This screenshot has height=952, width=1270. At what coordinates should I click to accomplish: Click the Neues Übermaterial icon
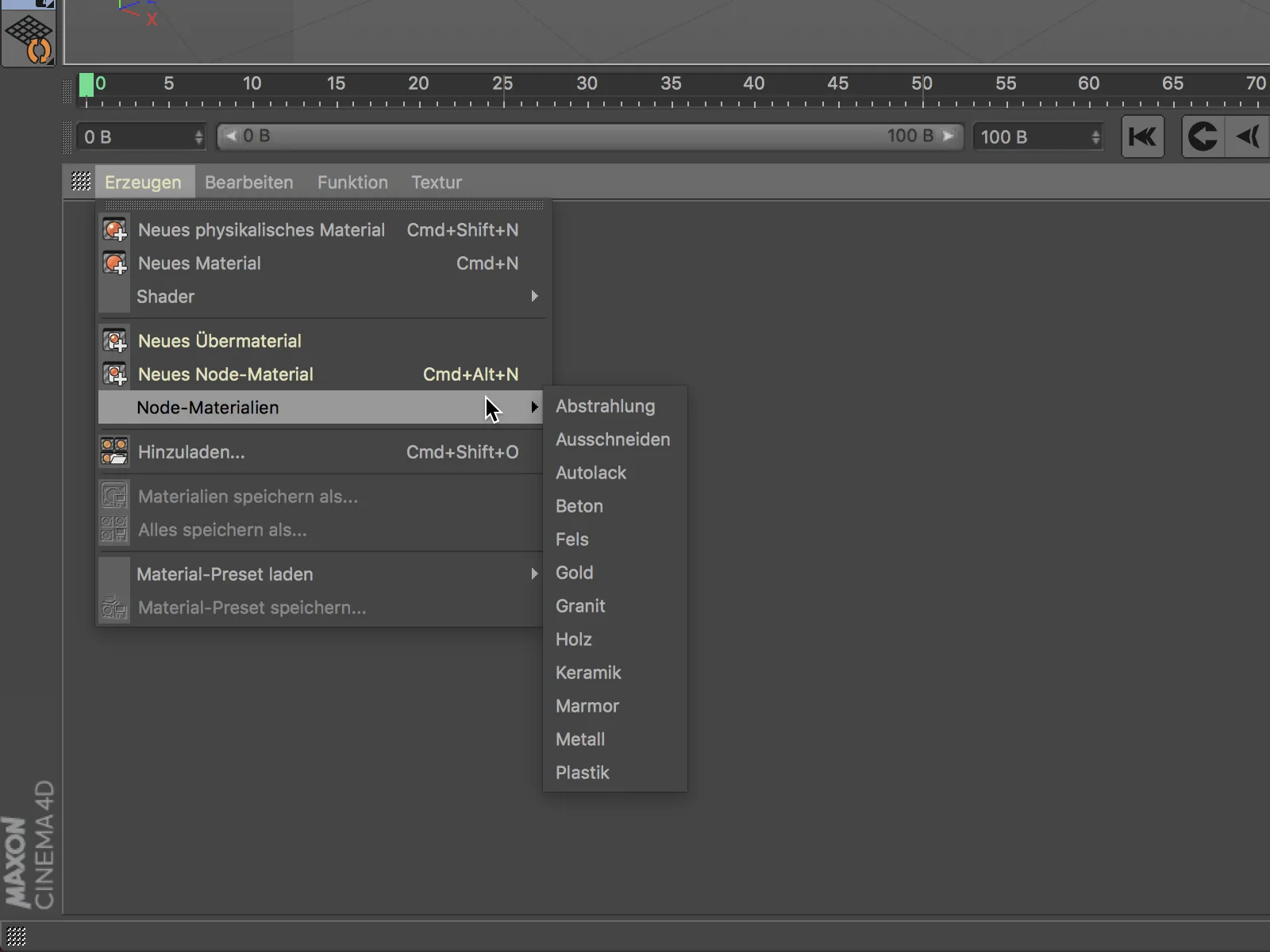pos(115,341)
